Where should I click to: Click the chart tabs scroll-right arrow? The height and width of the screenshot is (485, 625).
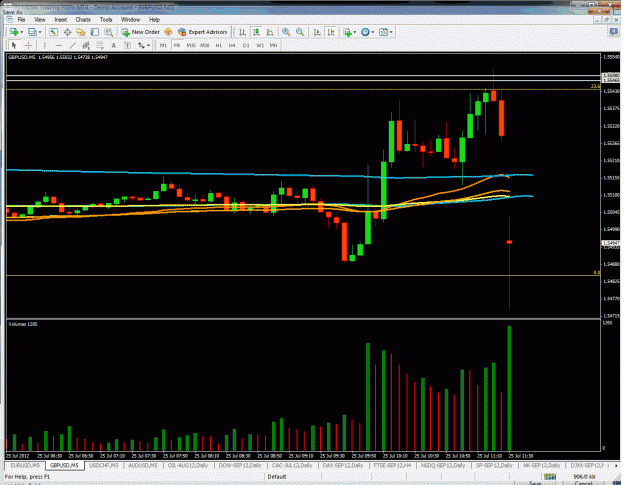click(x=617, y=465)
